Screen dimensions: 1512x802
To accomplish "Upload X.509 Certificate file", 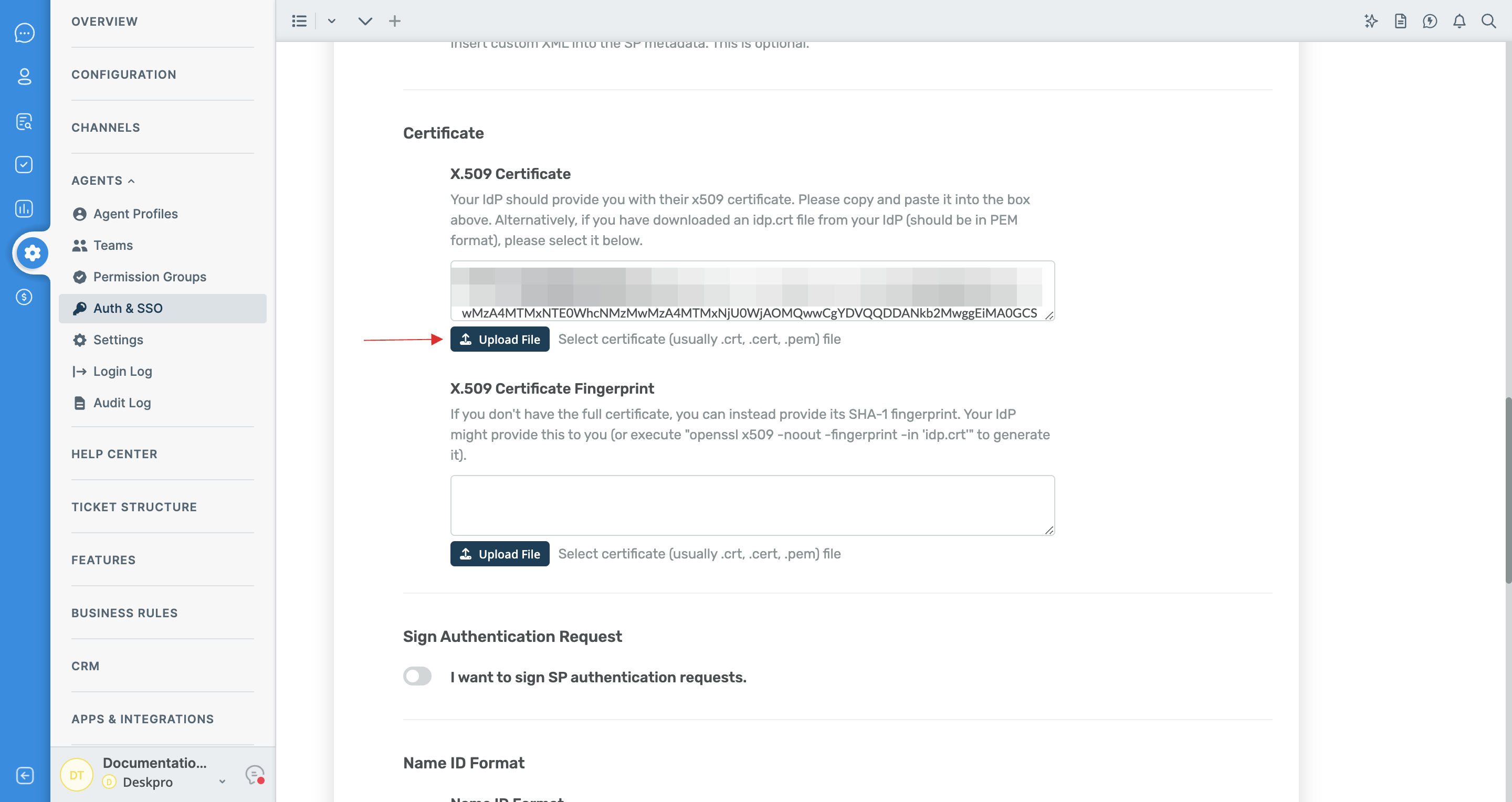I will 500,338.
